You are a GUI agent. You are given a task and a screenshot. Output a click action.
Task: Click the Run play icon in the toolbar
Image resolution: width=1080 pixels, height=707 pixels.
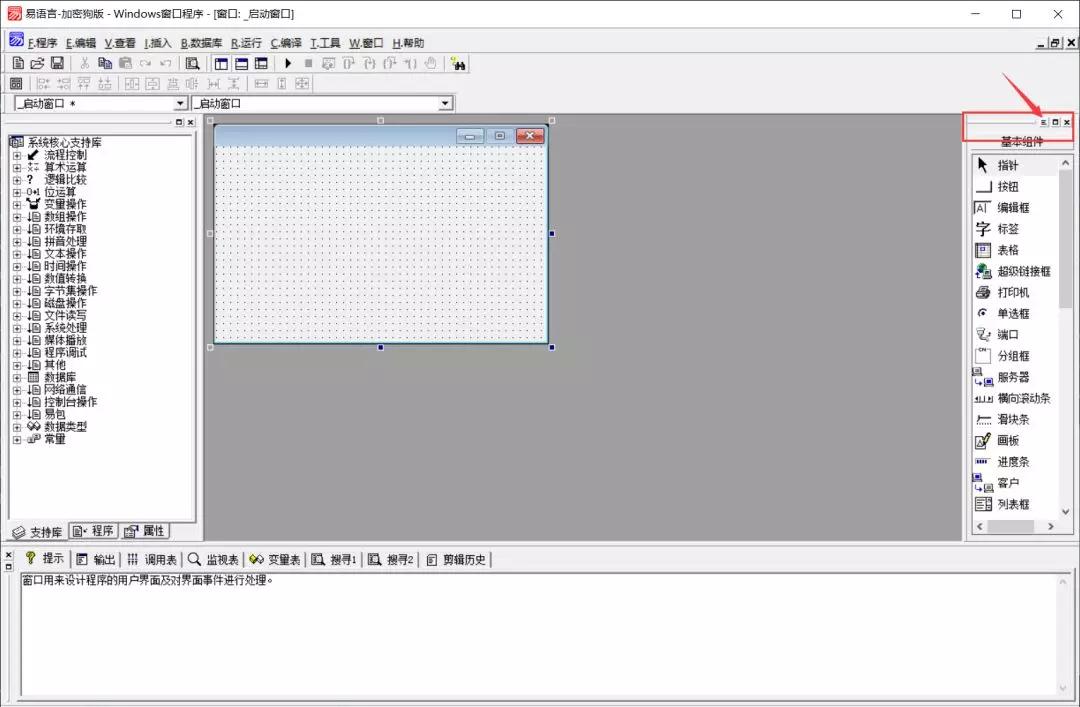(x=287, y=63)
